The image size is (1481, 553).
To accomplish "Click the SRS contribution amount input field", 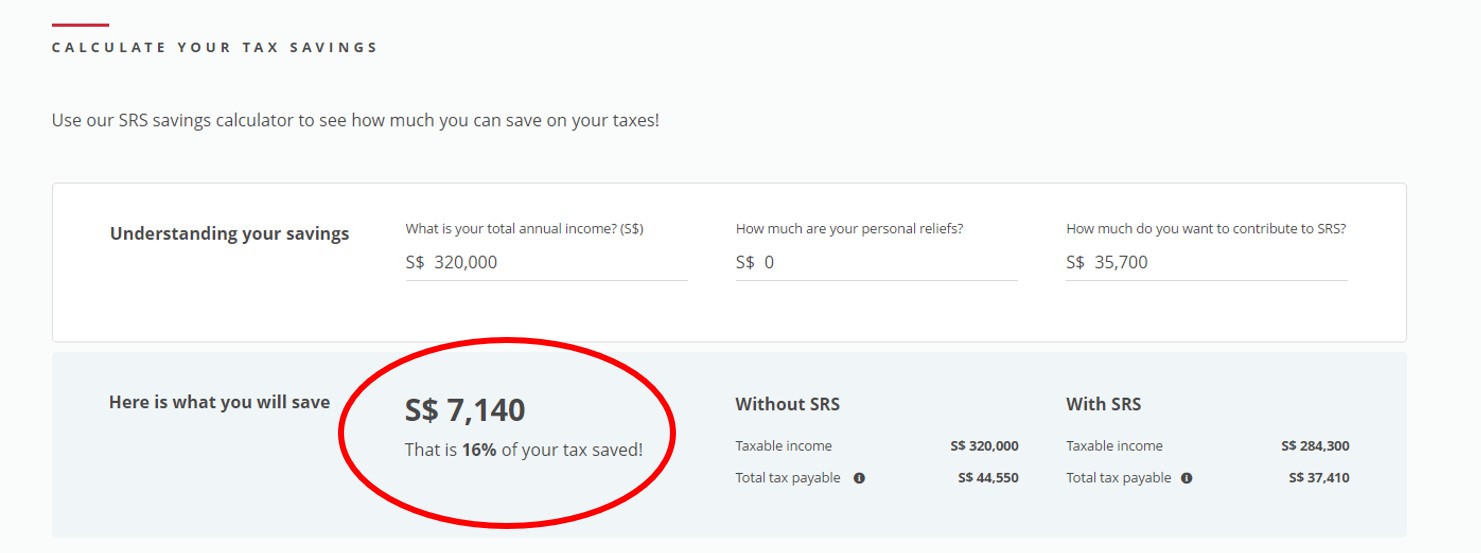I will [x=1206, y=263].
